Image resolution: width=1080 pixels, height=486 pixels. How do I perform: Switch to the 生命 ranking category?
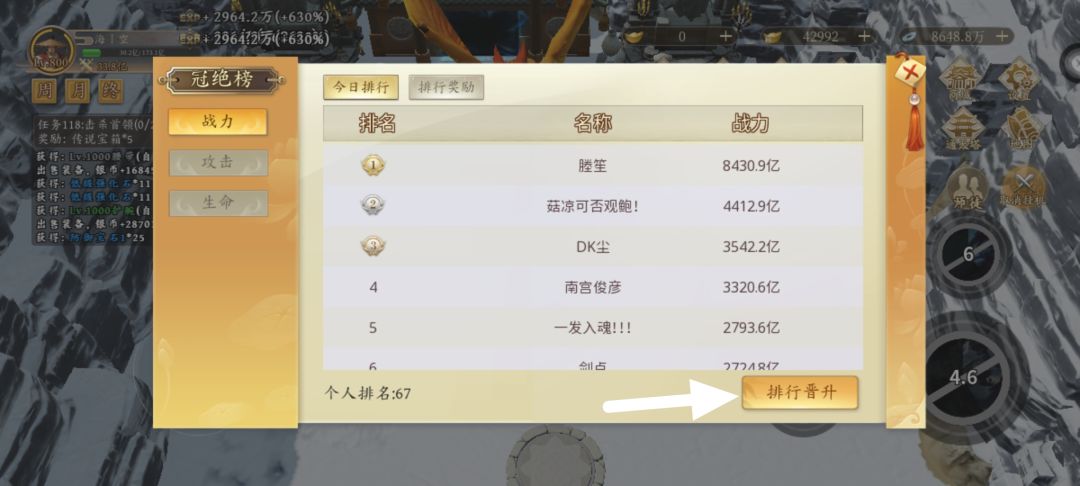coord(218,203)
